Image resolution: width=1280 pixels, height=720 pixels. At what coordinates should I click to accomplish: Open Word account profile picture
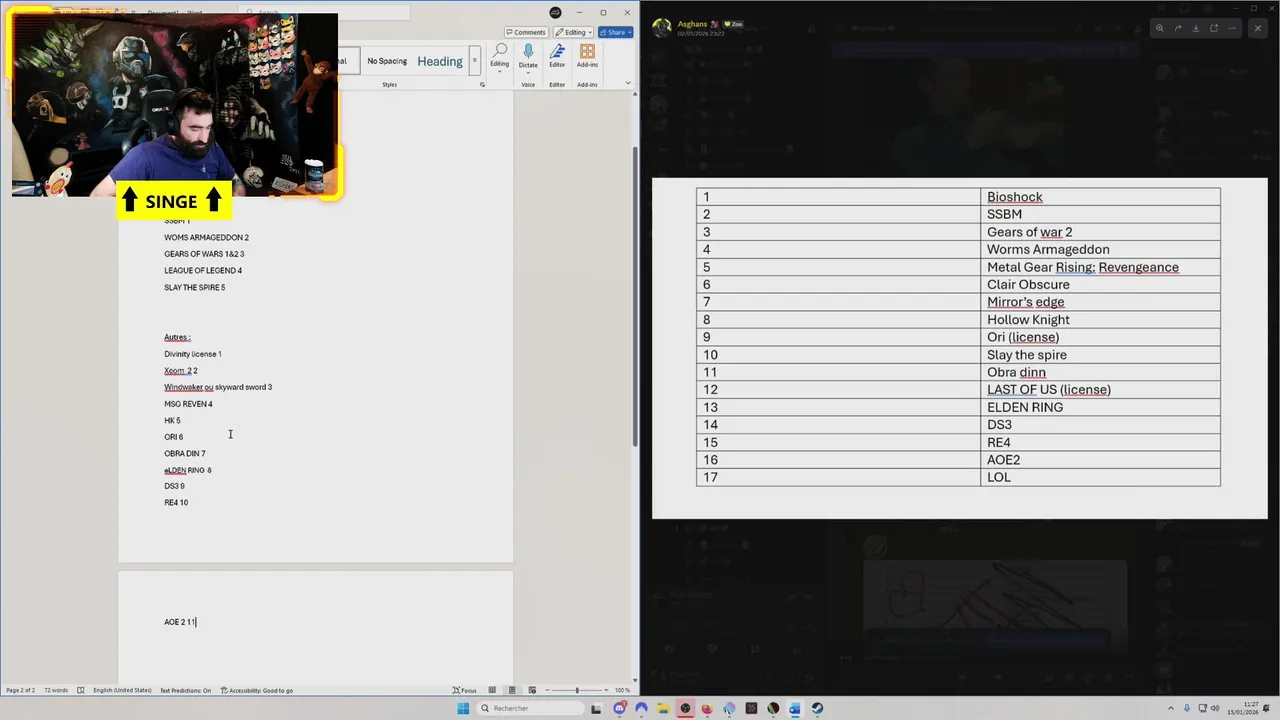click(556, 12)
